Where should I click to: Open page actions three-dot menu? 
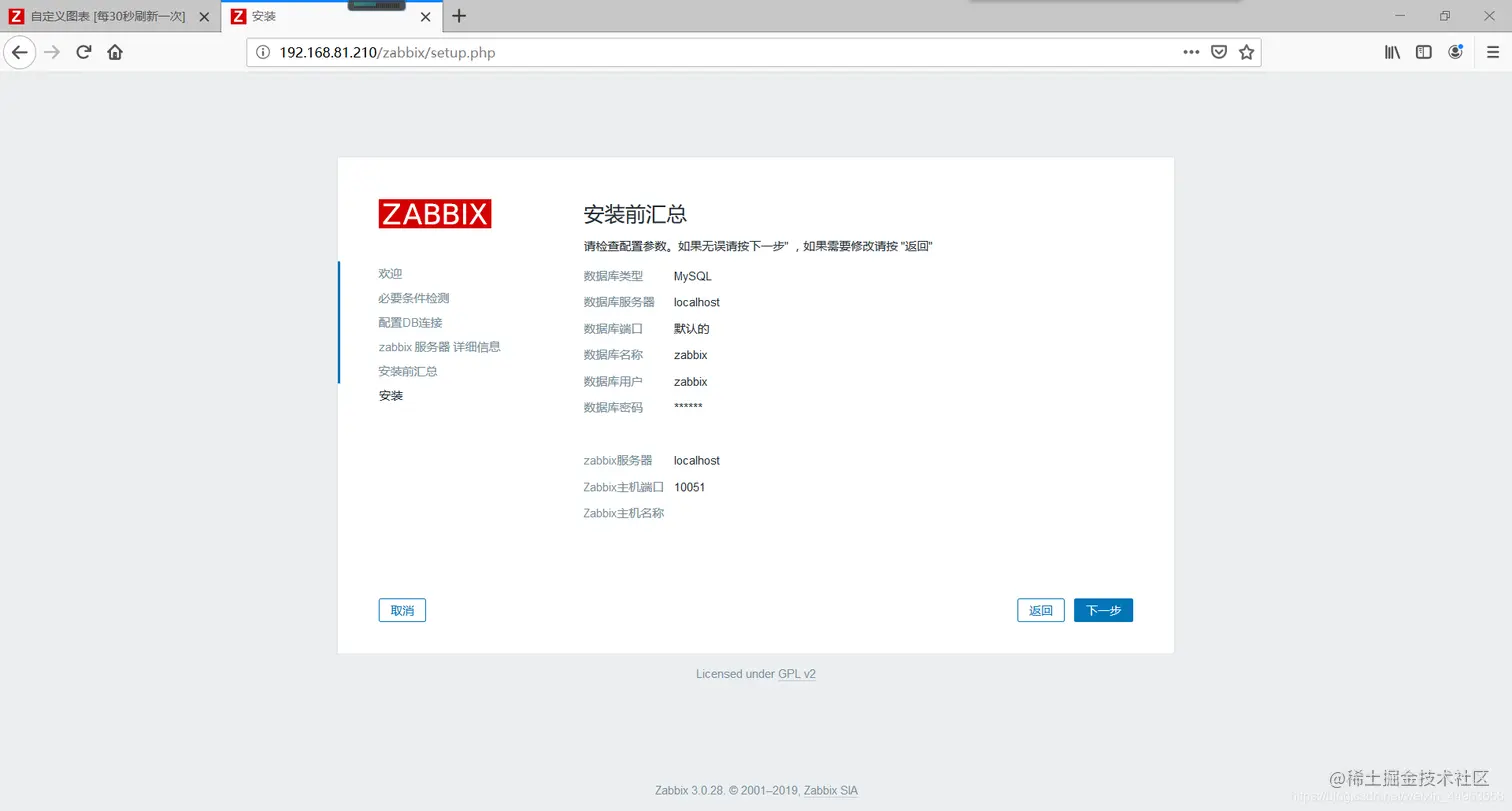pyautogui.click(x=1191, y=52)
